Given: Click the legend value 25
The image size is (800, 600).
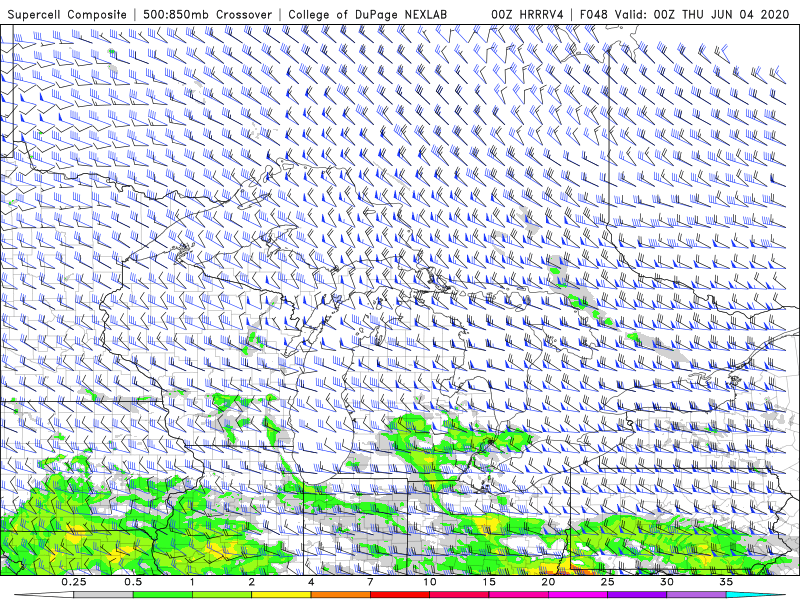Looking at the screenshot, I should point(608,582).
